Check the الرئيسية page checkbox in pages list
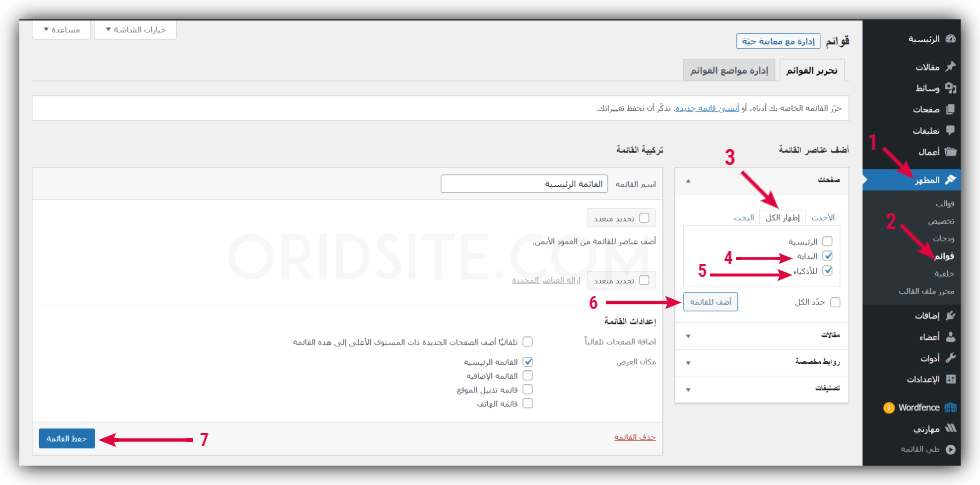980x485 pixels. [828, 241]
